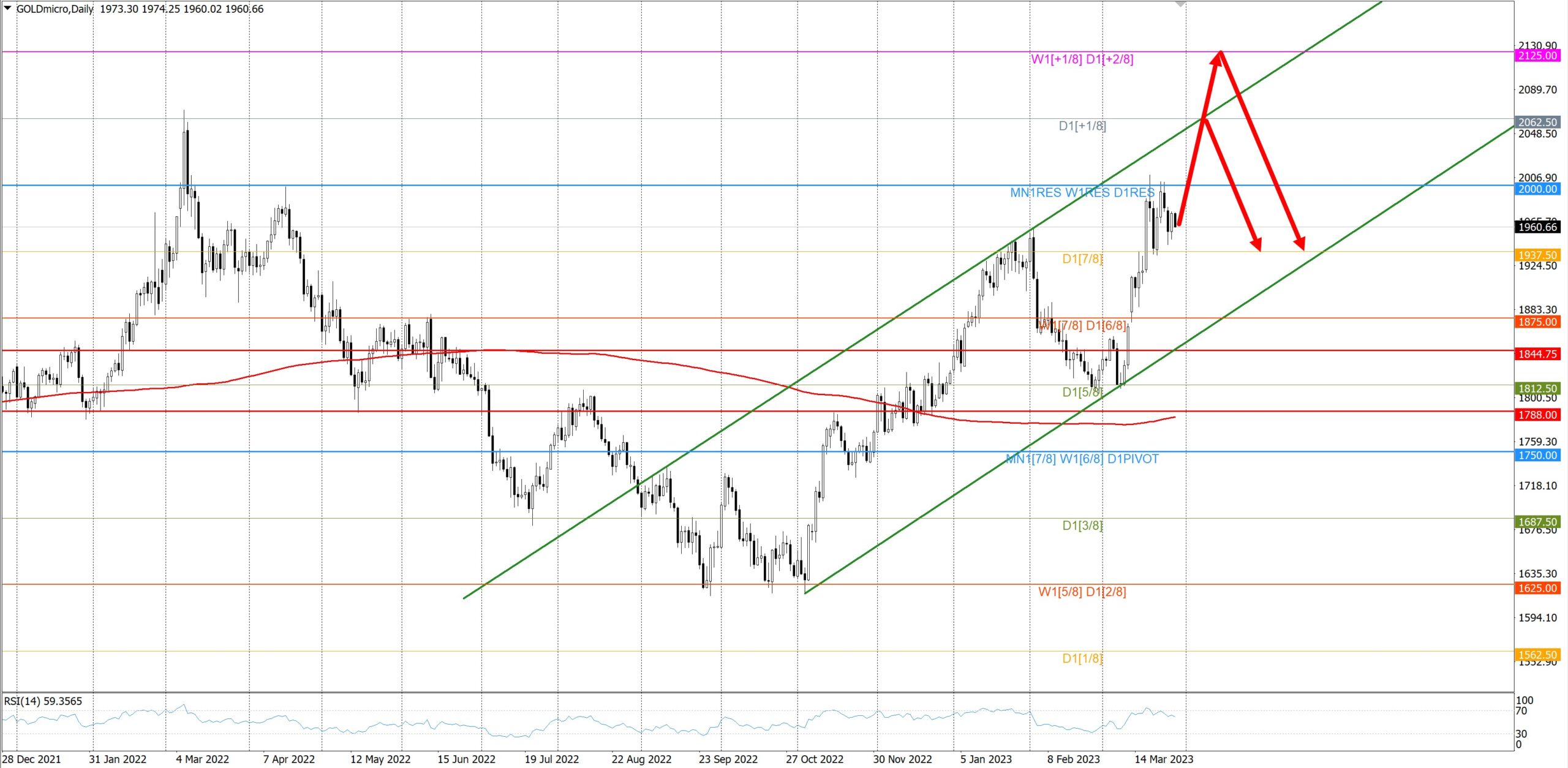Click the left downward red arrowhead
The image size is (1568, 768).
[1257, 244]
